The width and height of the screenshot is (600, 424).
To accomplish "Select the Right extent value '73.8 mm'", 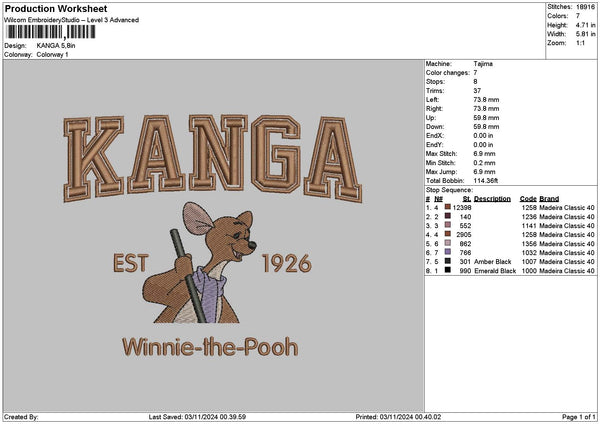I will click(x=486, y=109).
